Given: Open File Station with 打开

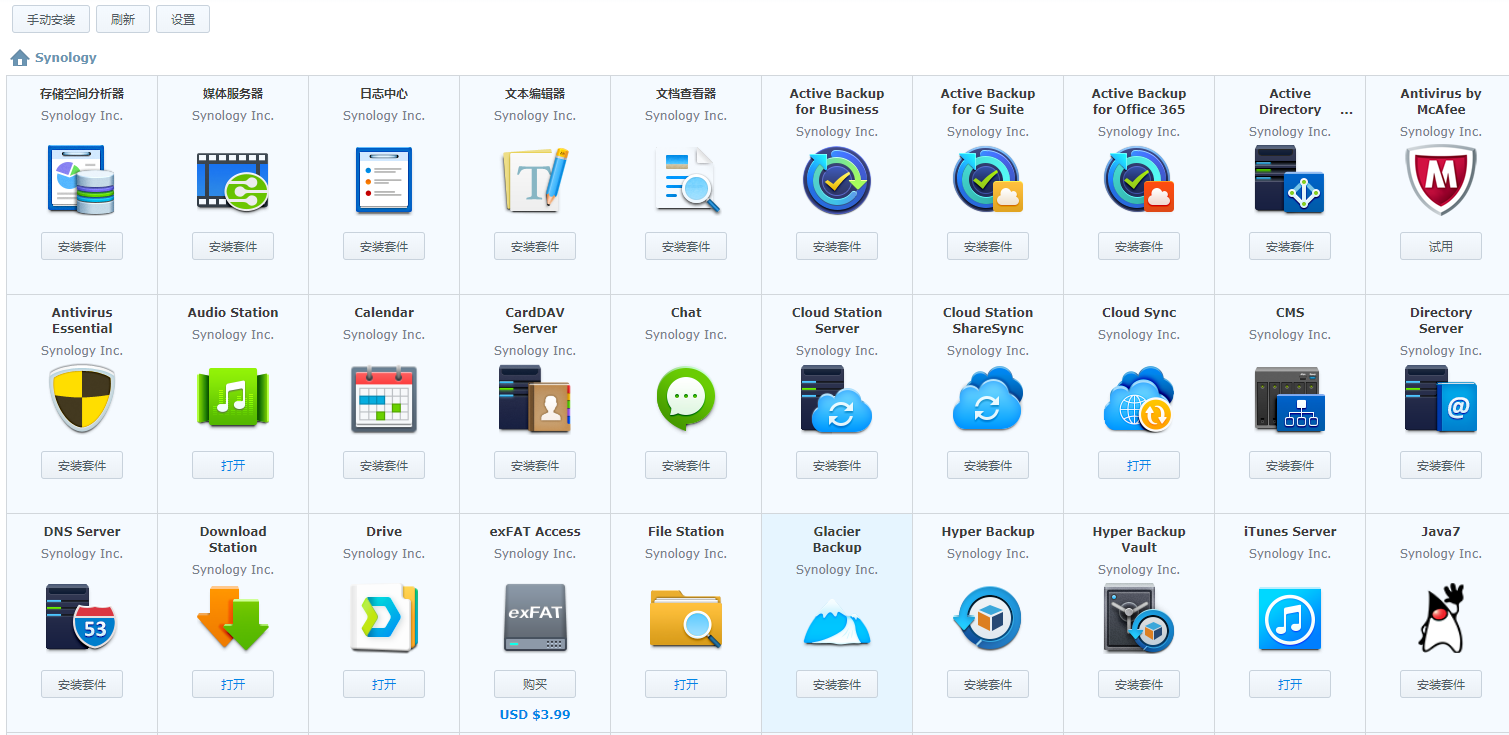Looking at the screenshot, I should tap(686, 684).
